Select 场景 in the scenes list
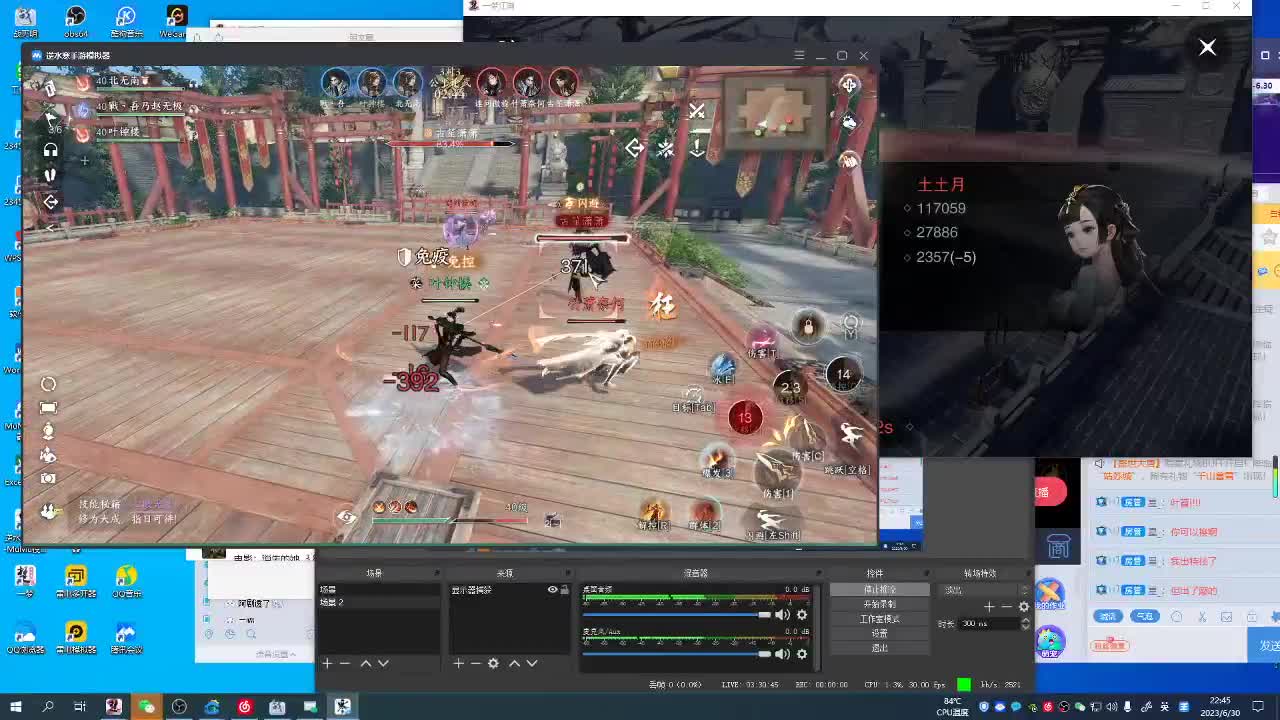This screenshot has height=720, width=1280. click(378, 590)
